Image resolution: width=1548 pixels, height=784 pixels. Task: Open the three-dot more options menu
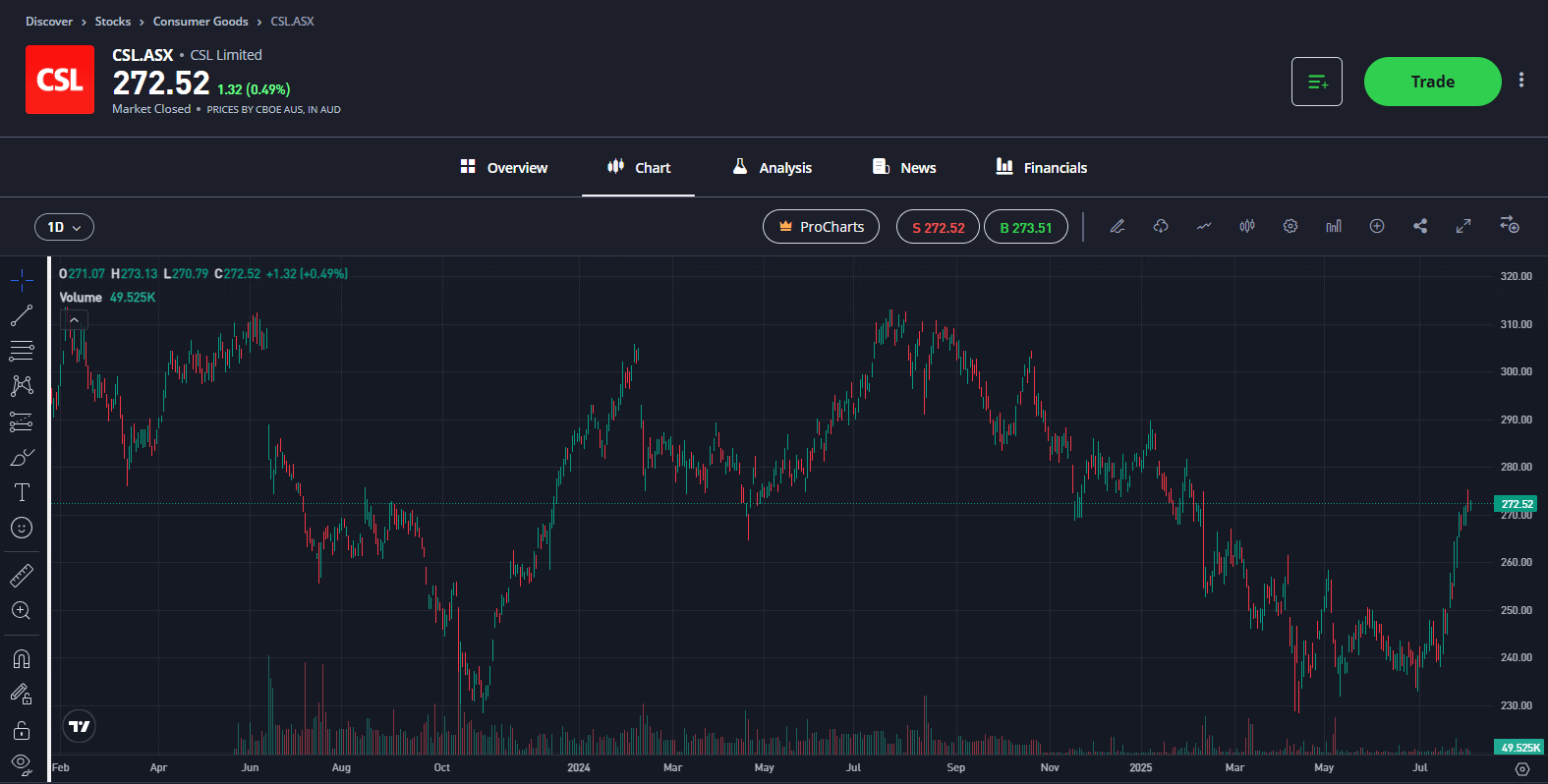coord(1521,81)
